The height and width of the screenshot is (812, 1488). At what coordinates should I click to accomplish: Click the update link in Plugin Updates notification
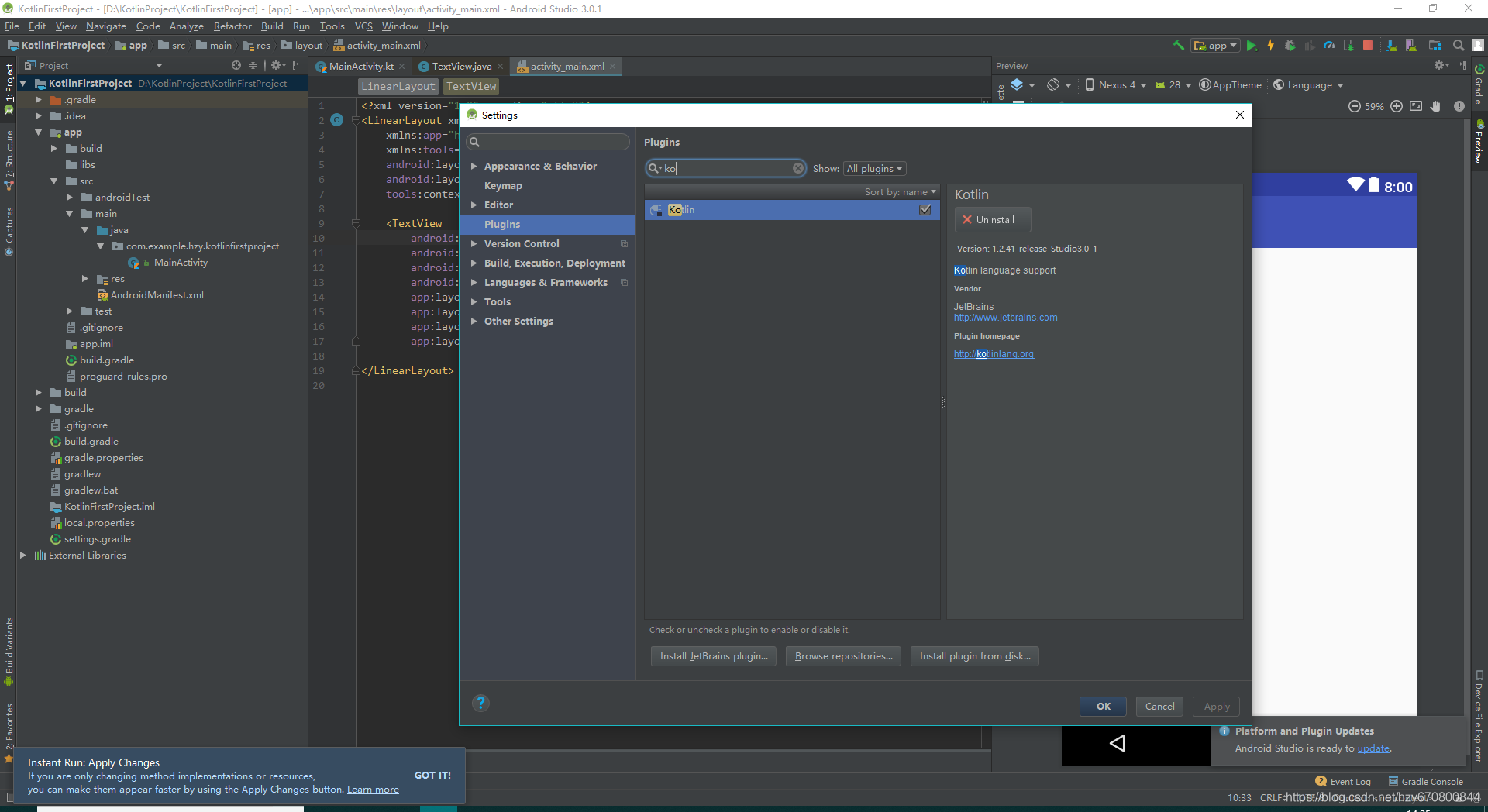[1373, 748]
